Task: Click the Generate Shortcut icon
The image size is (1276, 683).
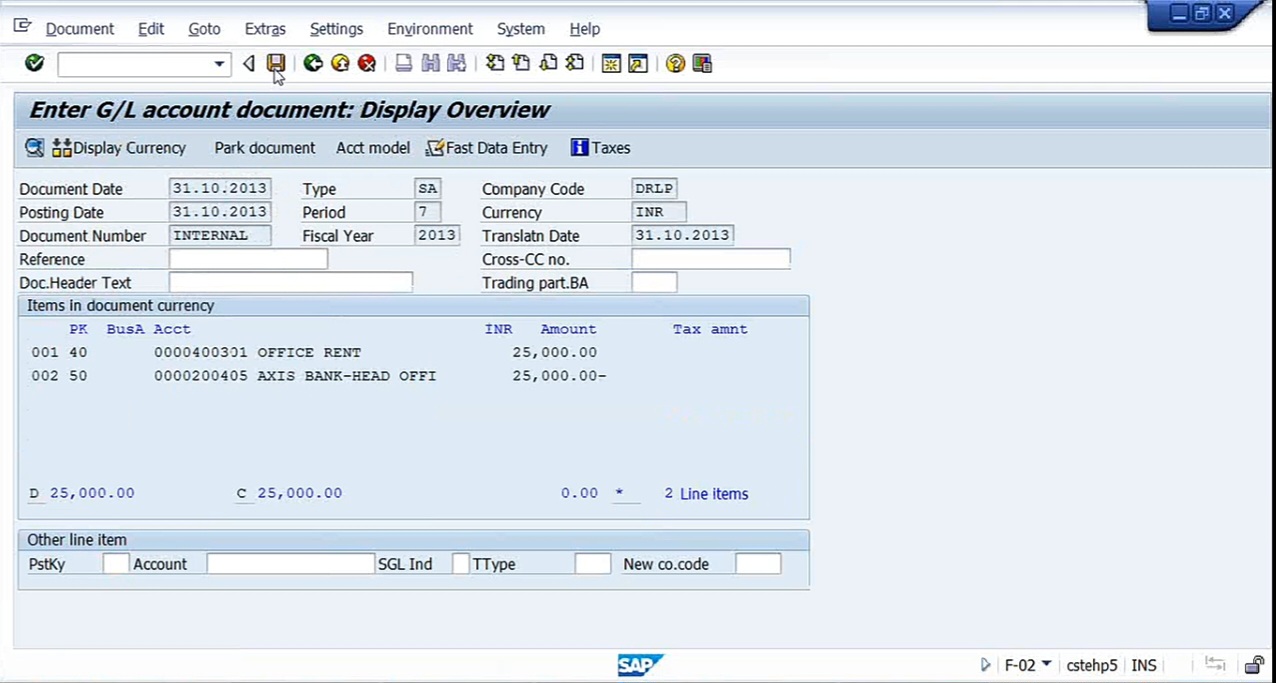Action: 638,64
